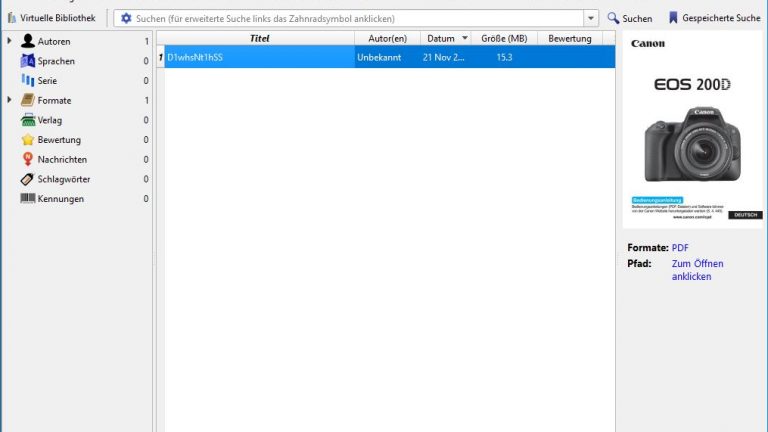
Task: Open the Nachrichten category icon
Action: [x=28, y=159]
